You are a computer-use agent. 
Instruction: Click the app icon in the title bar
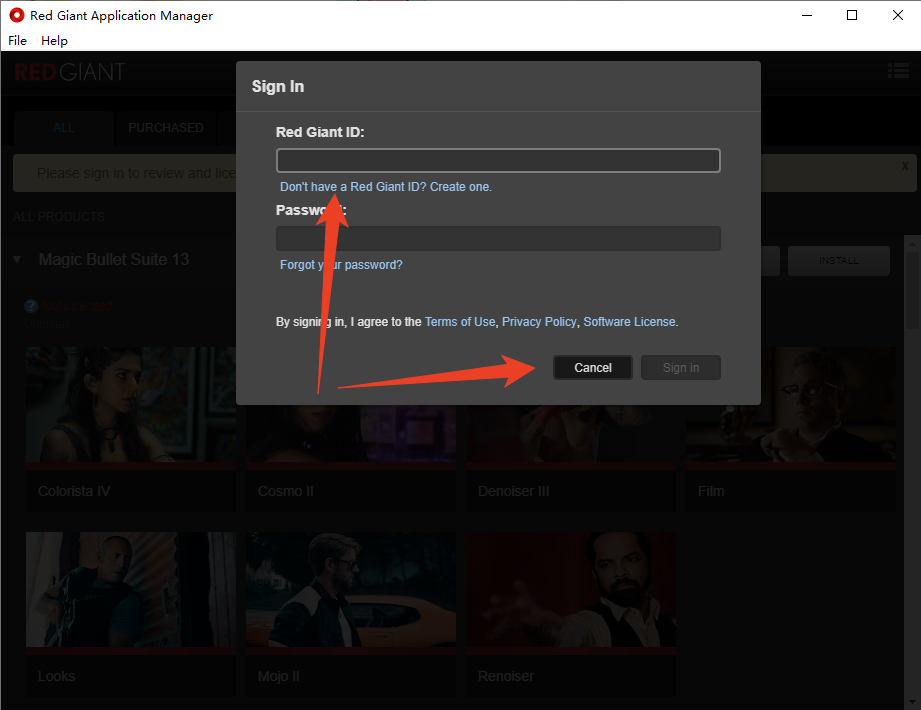(16, 15)
